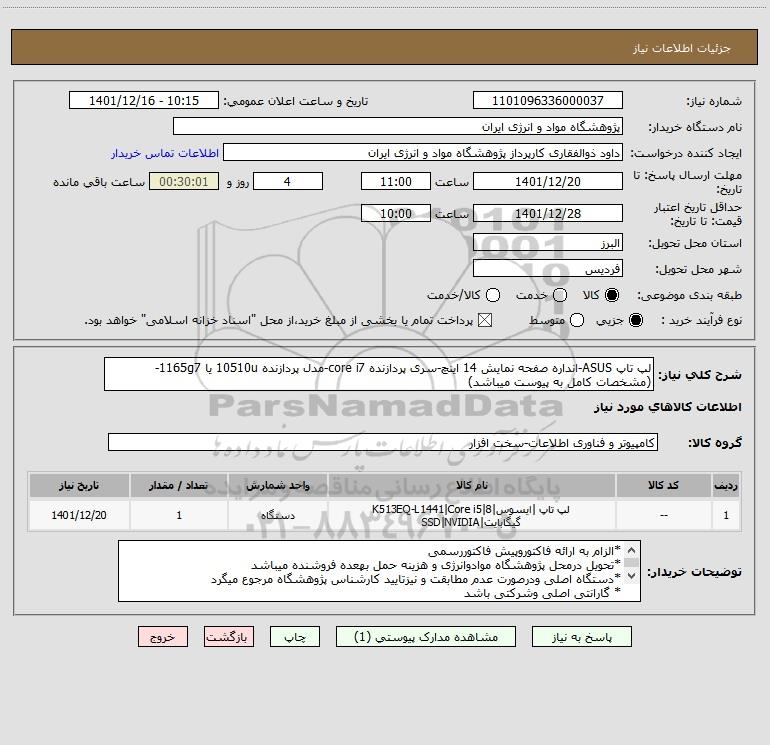Select the کالا/خدمت radio button

point(493,295)
